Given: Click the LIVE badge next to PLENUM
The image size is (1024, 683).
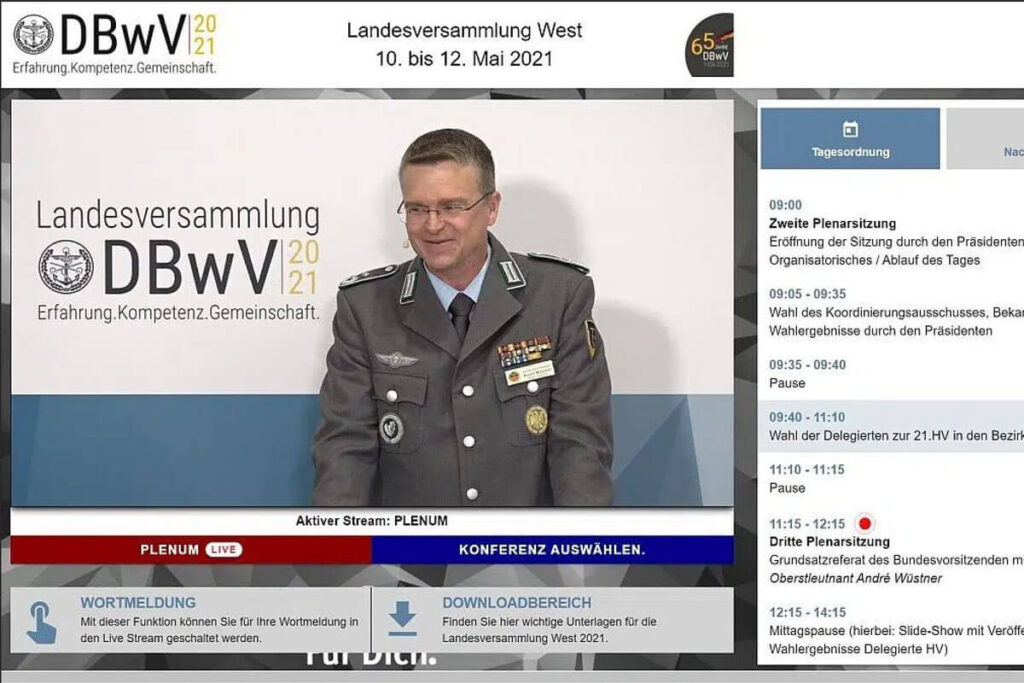Looking at the screenshot, I should [223, 550].
